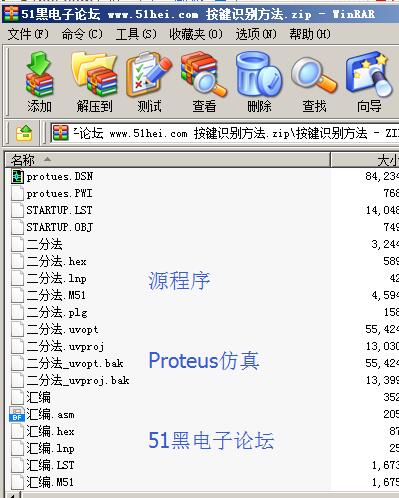
Task: Sort by the 大小 size column header
Action: click(x=365, y=160)
